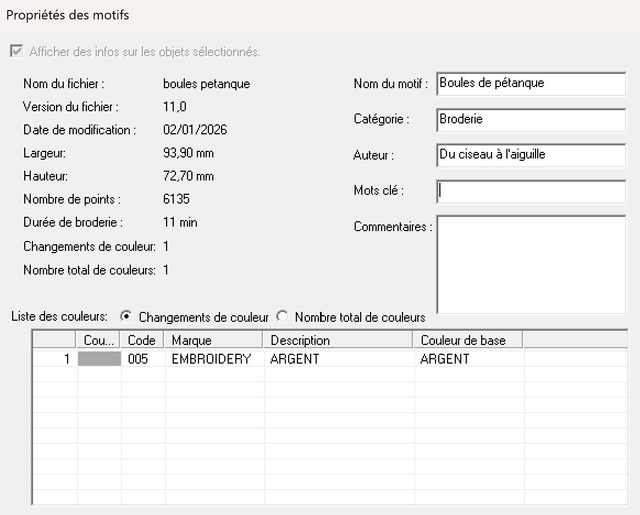This screenshot has height=515, width=640.
Task: Click the 'Cou...' column header
Action: pos(99,340)
